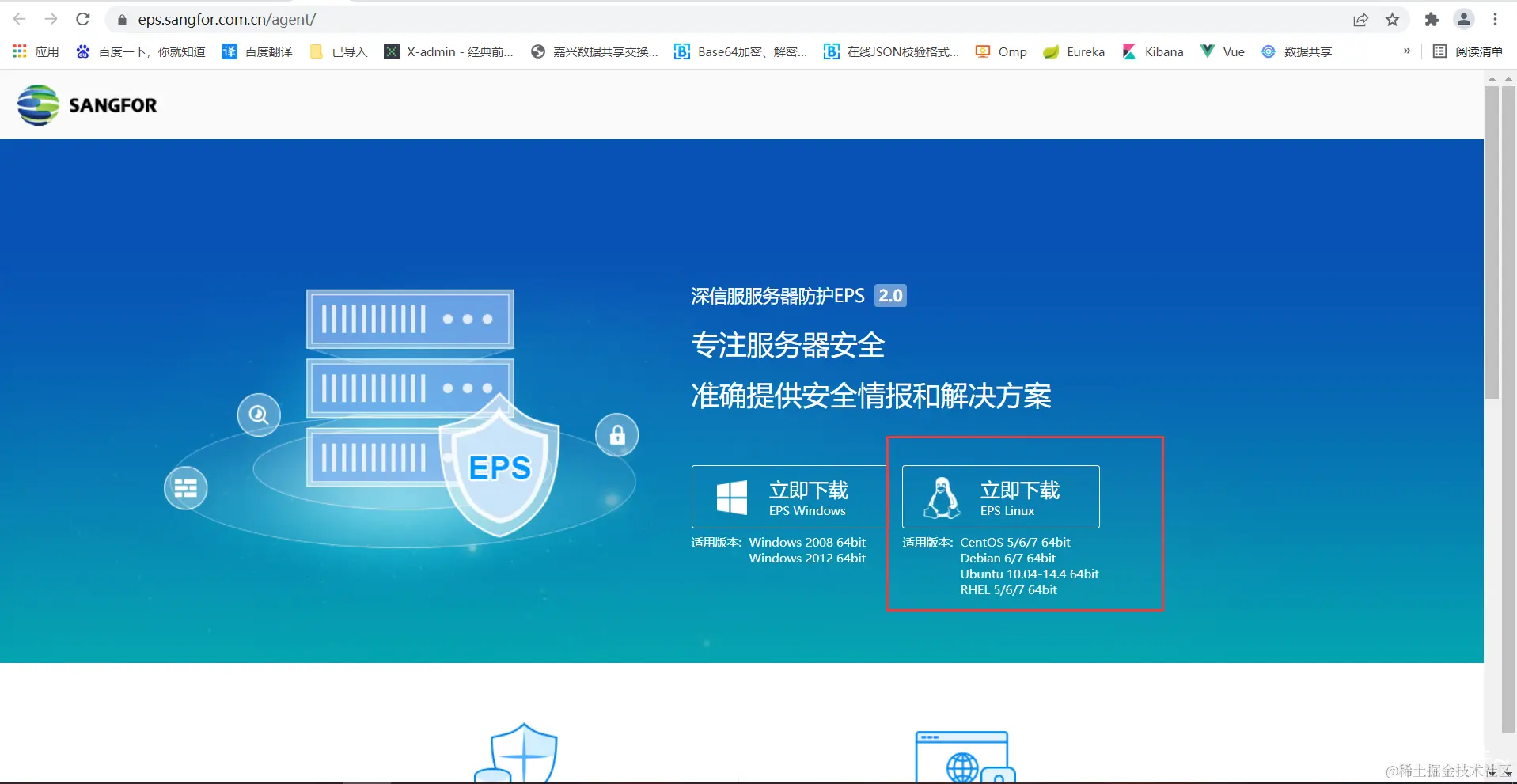Click the browser globe feature icon

(x=965, y=757)
